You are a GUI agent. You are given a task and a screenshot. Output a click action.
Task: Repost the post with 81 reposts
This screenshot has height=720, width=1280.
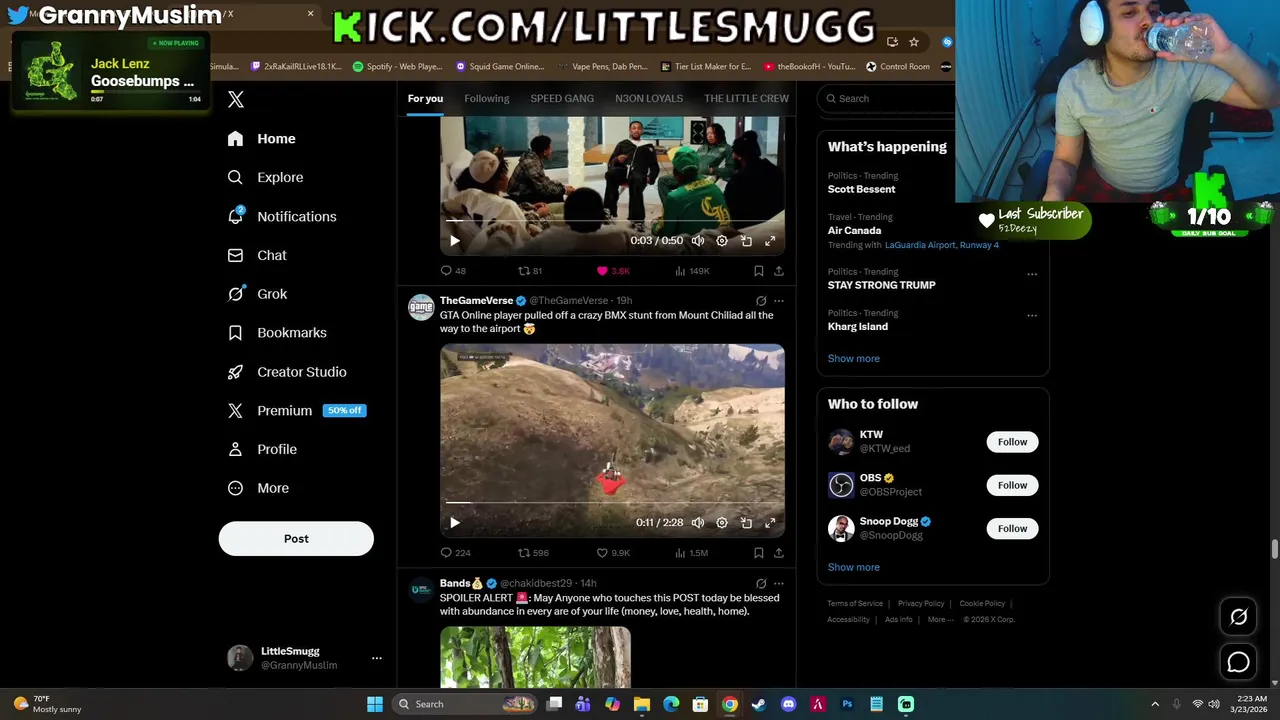pos(530,271)
